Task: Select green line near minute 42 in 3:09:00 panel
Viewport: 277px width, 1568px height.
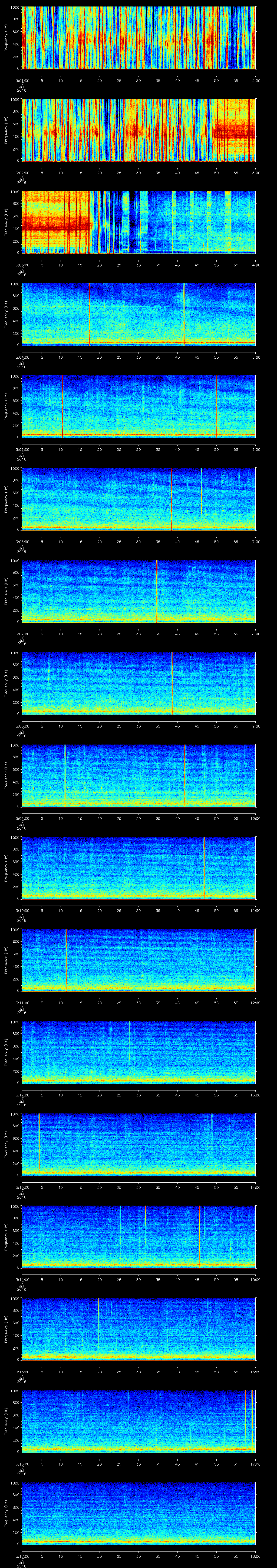Action: pyautogui.click(x=184, y=775)
